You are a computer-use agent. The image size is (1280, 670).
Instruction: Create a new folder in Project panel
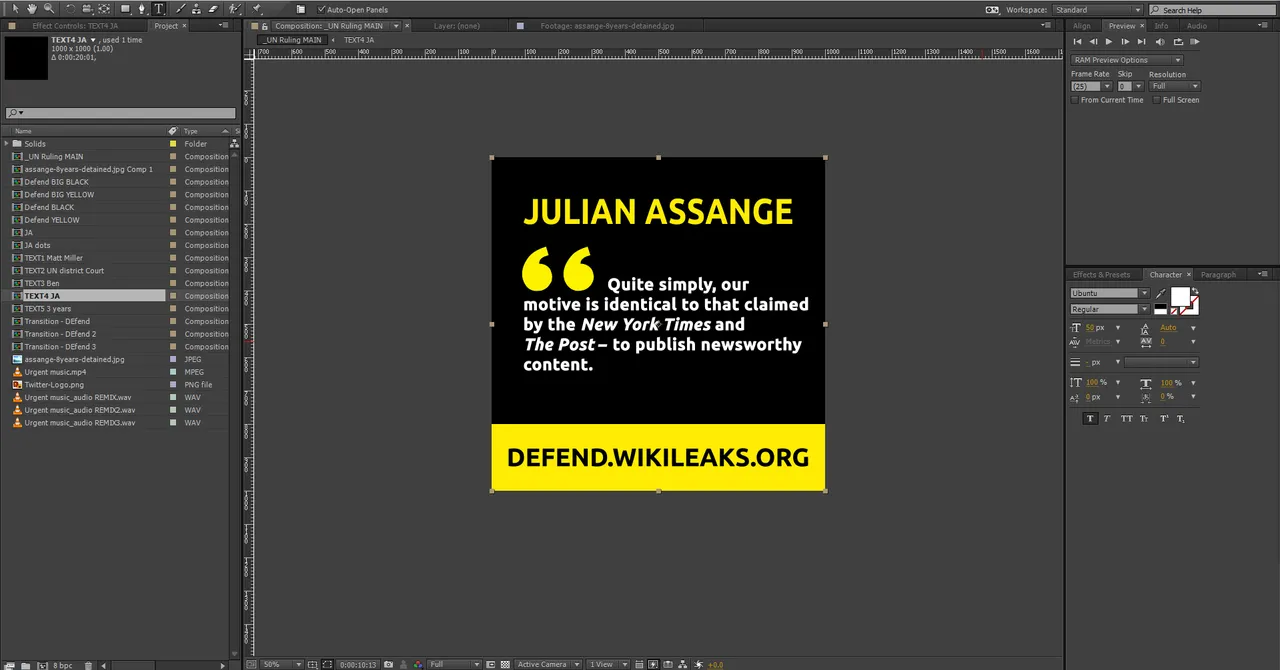coord(25,665)
